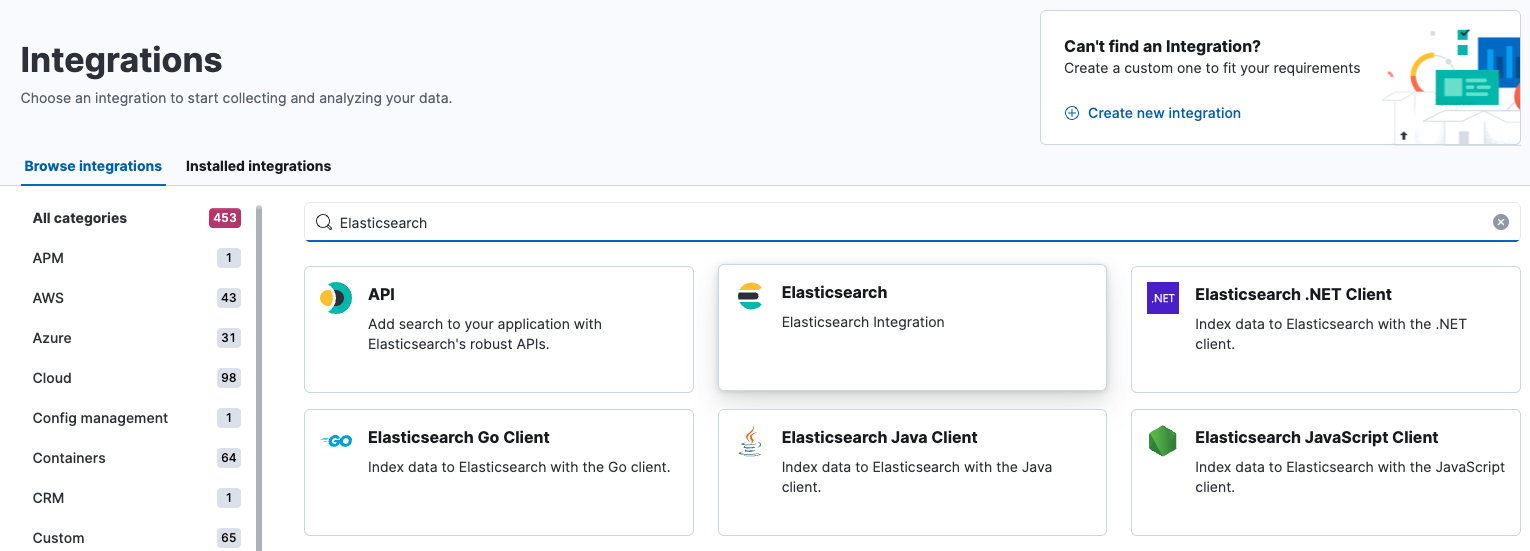The image size is (1530, 551).
Task: Open the Elasticsearch .NET Client card title
Action: (x=1293, y=294)
